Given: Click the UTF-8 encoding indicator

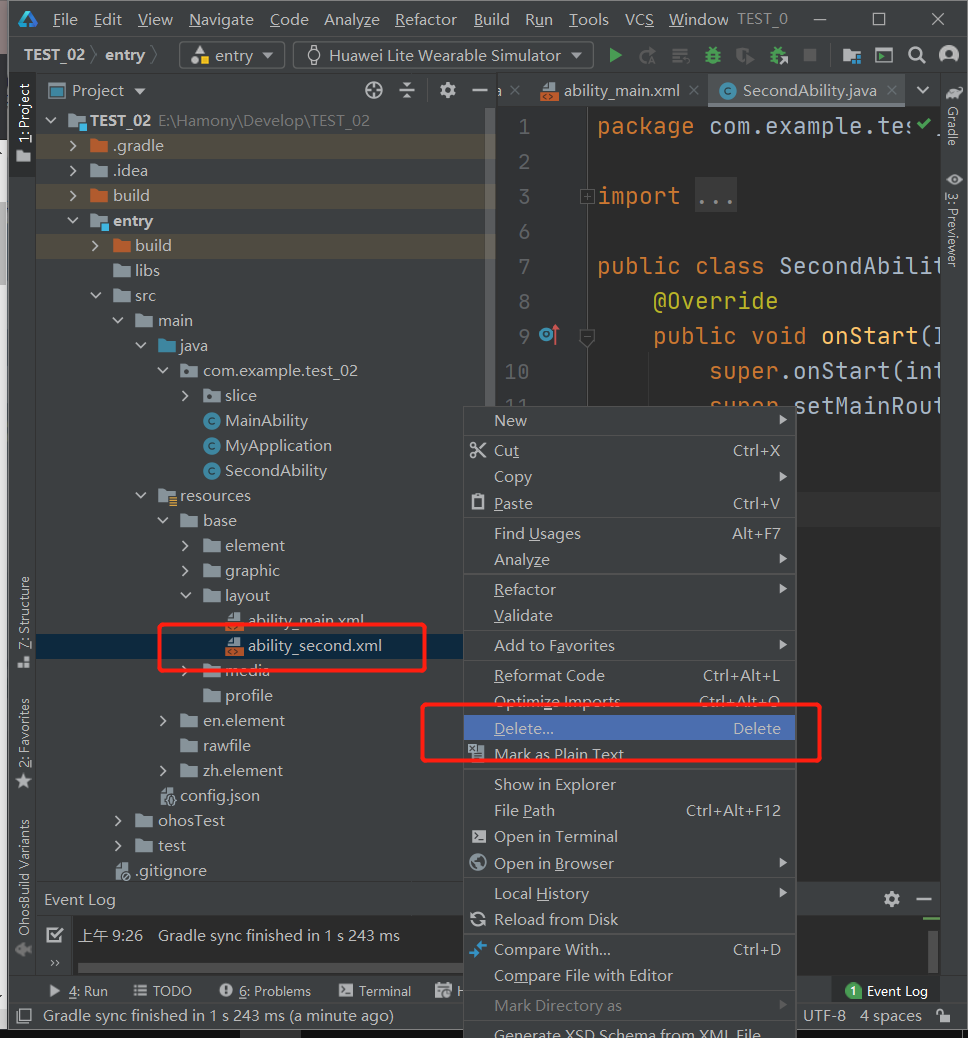Looking at the screenshot, I should point(824,1015).
